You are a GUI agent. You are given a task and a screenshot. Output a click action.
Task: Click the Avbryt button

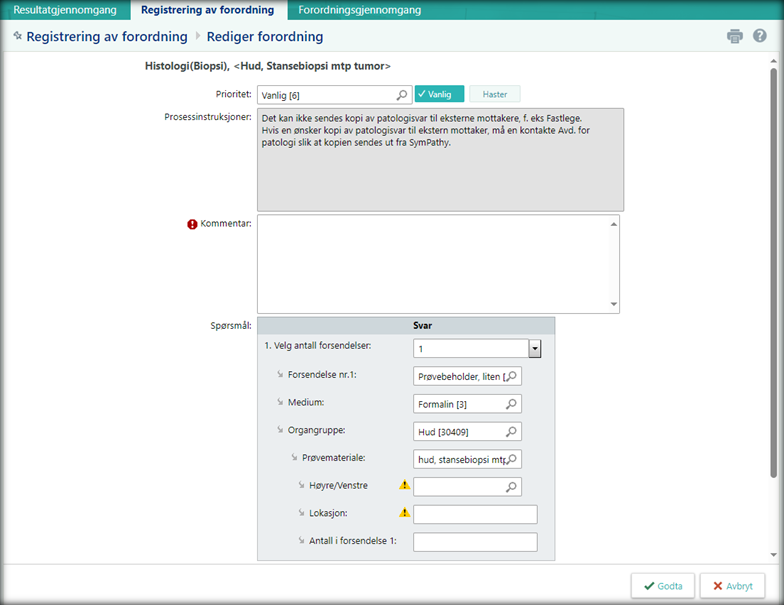point(733,585)
